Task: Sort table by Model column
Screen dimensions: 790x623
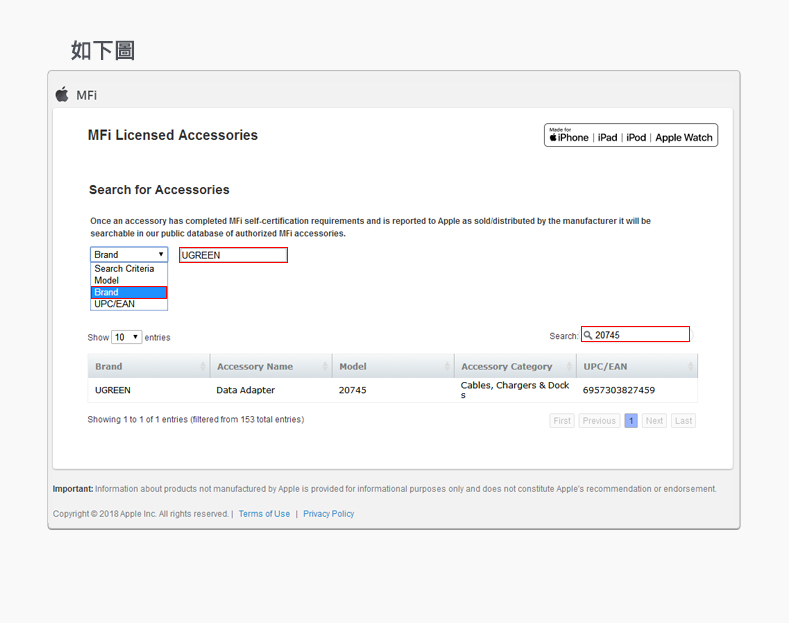Action: 392,367
